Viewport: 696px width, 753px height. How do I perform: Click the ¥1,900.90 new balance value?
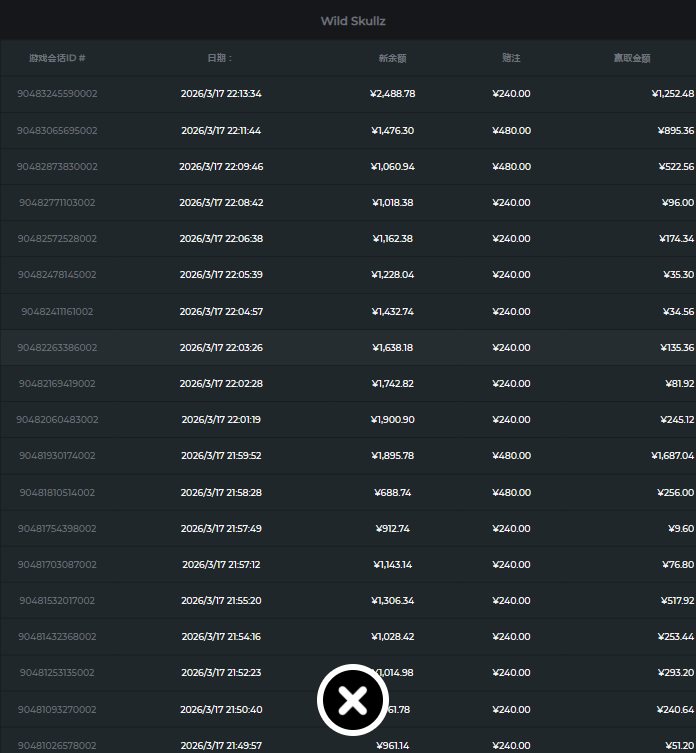[392, 420]
